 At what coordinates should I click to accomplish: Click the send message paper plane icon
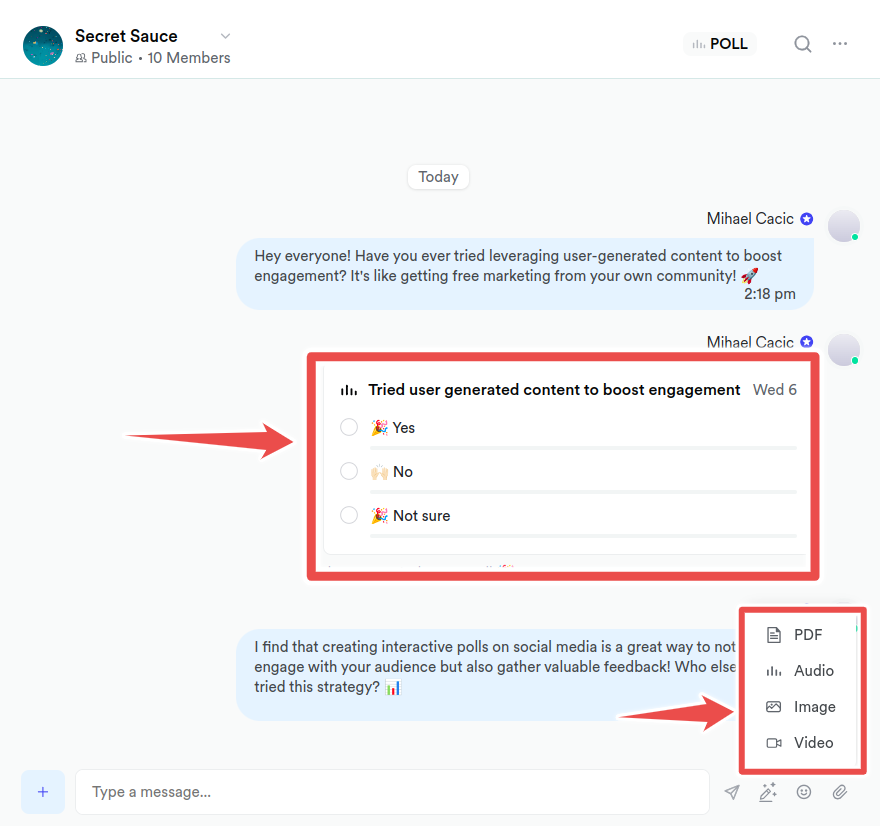(731, 792)
